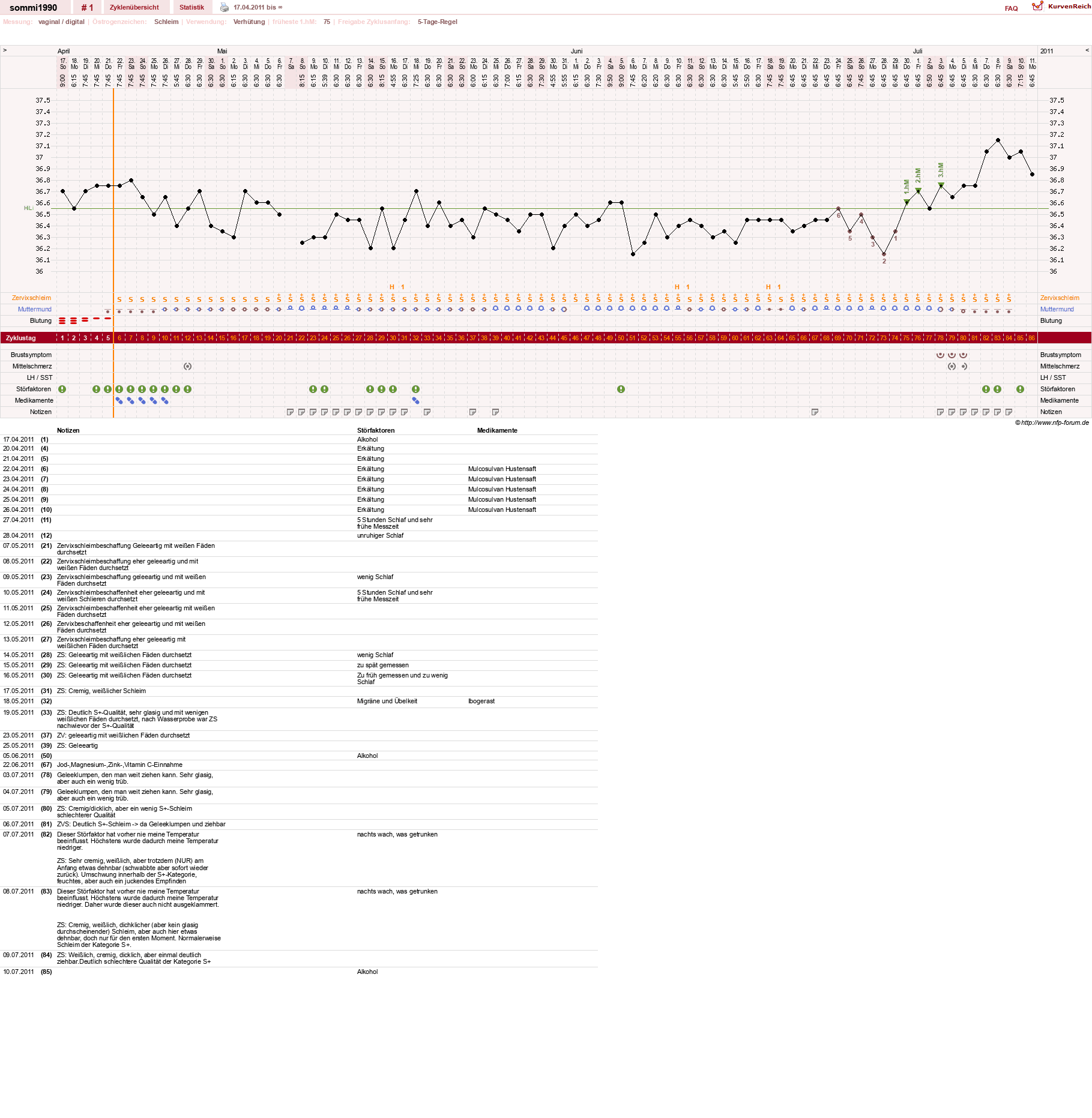Select the # 1 cycle tab

click(88, 8)
